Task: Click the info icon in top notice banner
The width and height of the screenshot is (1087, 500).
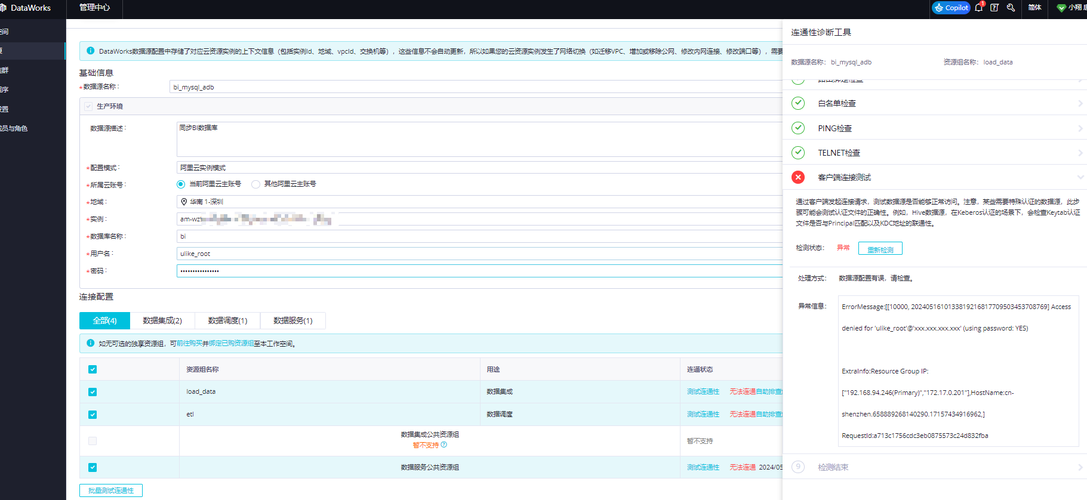Action: 91,51
